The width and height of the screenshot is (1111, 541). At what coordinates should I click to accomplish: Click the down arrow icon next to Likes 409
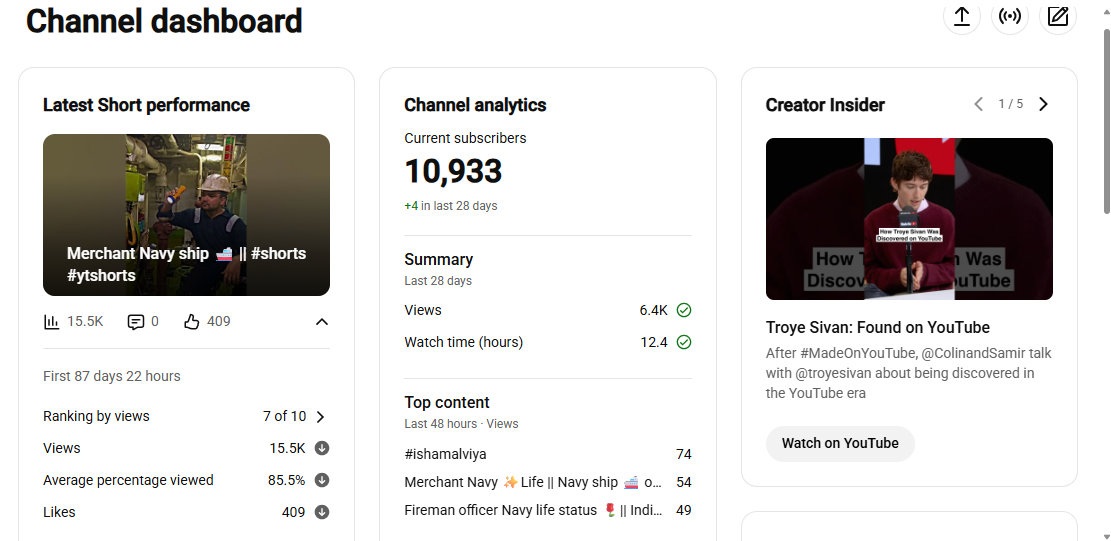tap(322, 512)
